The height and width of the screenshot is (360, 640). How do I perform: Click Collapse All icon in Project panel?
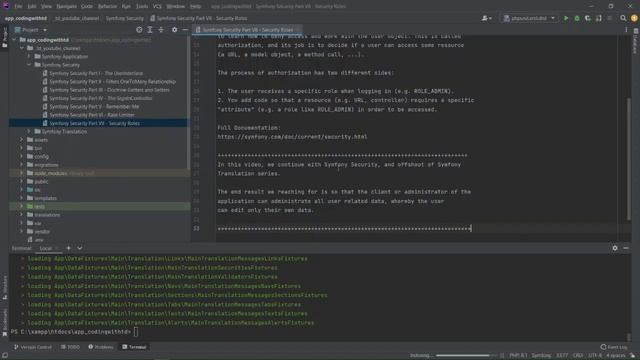(161, 30)
